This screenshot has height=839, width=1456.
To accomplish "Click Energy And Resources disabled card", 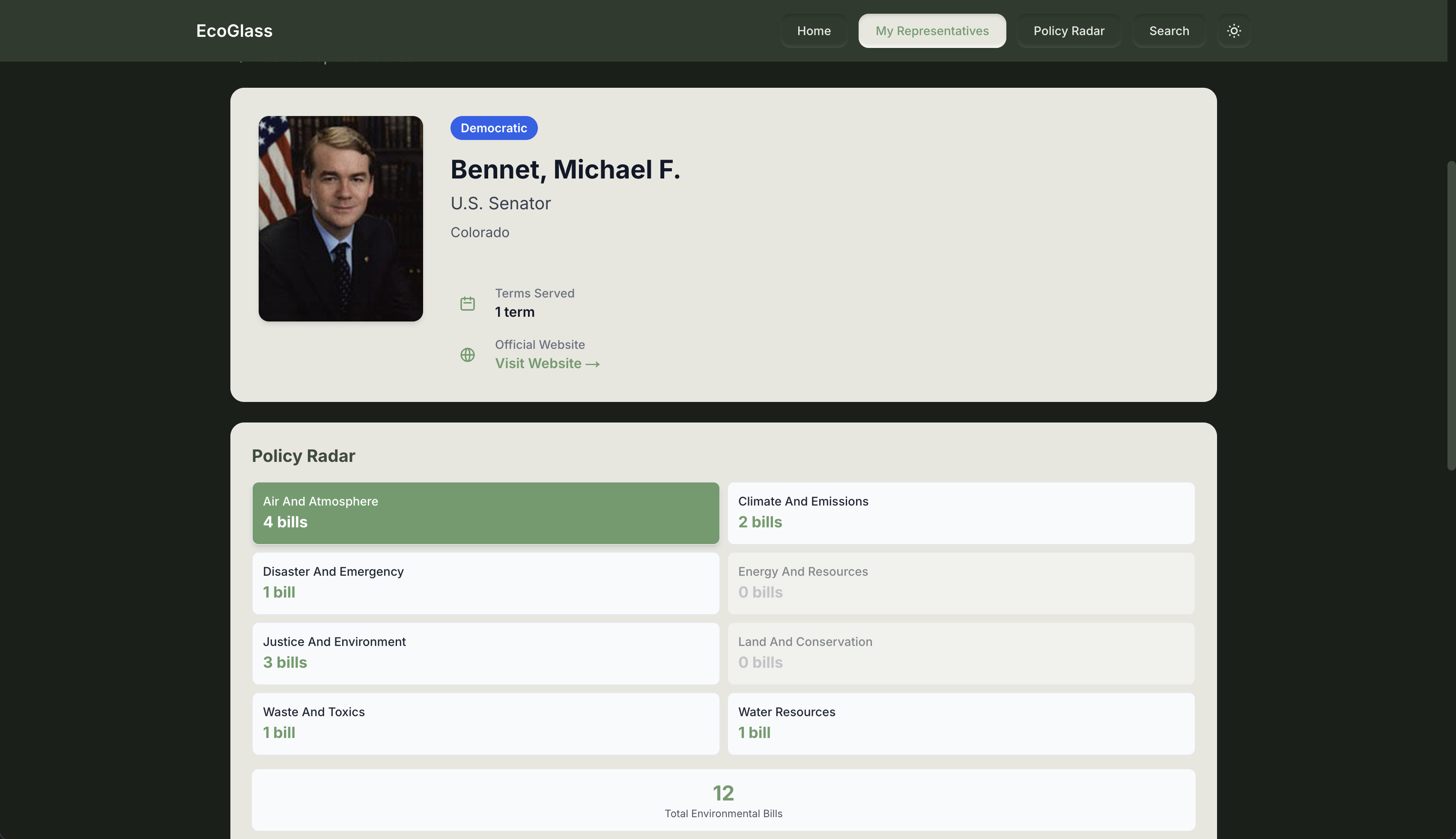I will pos(960,583).
